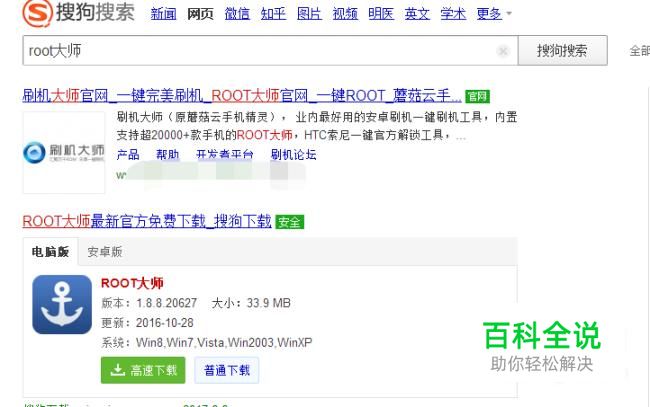Select the 网页 search category
The image size is (650, 407).
coord(200,14)
